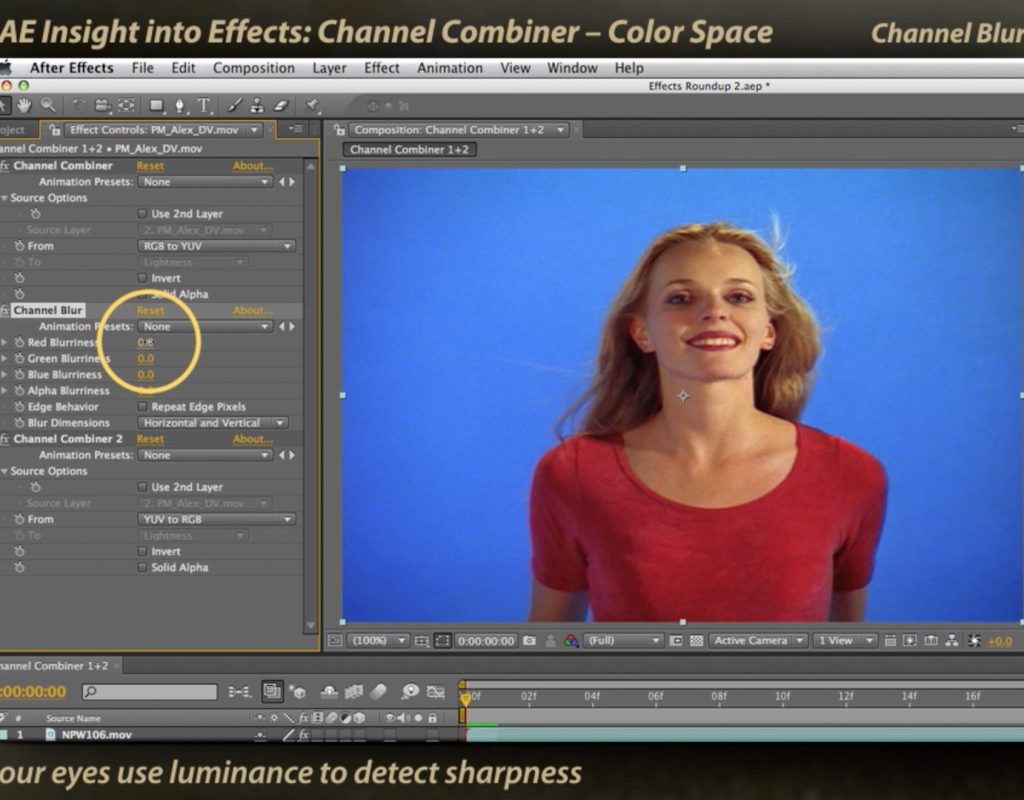Open the (Full) resolution dropdown
This screenshot has height=800, width=1024.
point(623,641)
